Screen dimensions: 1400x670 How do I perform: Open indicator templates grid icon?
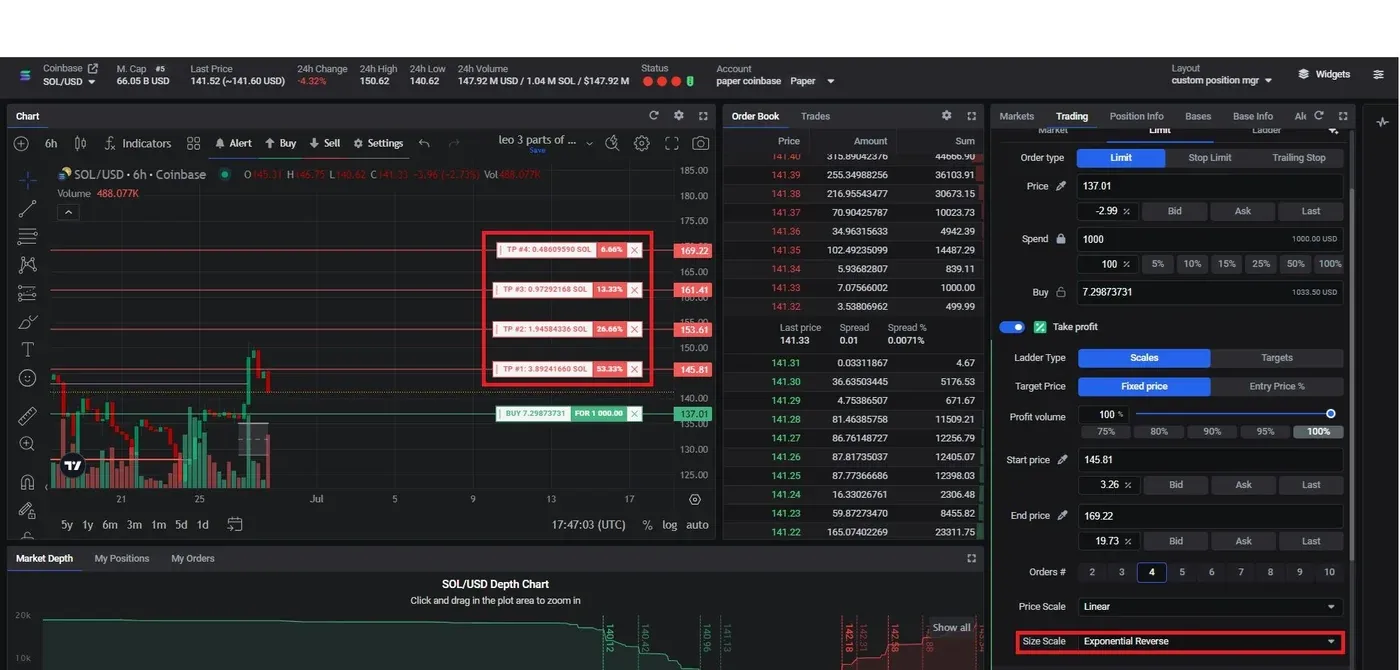pyautogui.click(x=194, y=143)
